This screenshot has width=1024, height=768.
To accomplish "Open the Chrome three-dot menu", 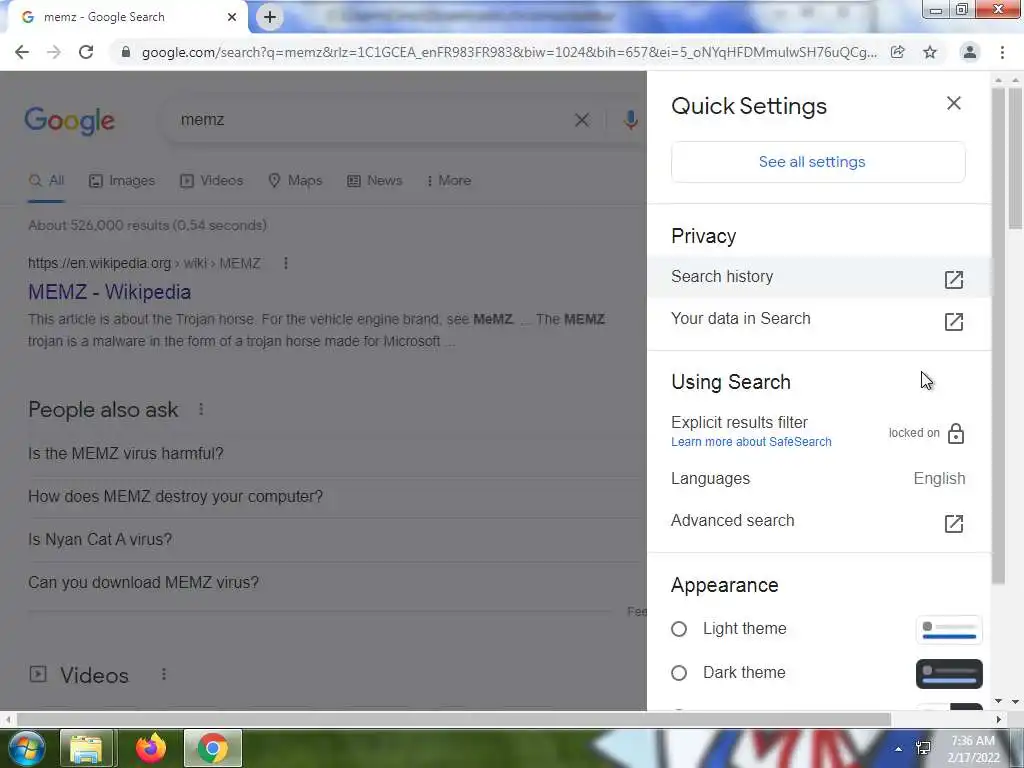I will coord(1002,52).
